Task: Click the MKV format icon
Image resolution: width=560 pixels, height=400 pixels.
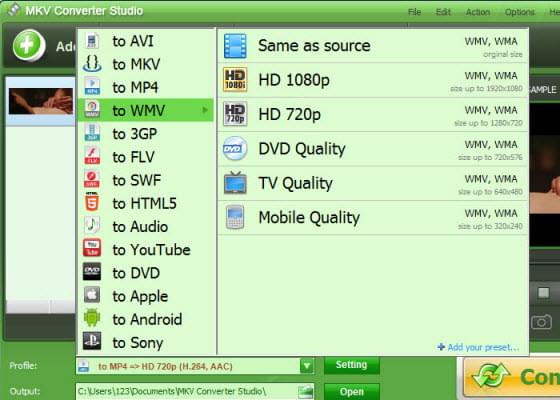Action: (x=92, y=64)
